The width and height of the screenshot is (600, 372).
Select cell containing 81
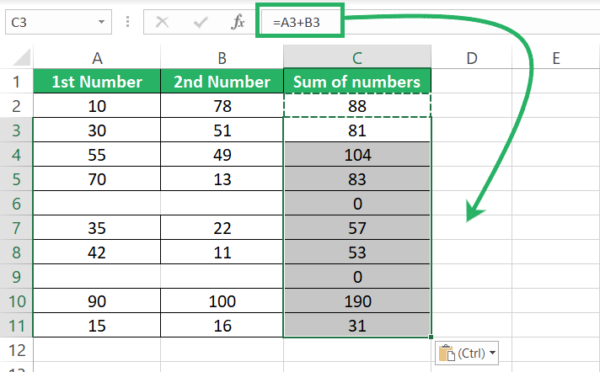coord(357,130)
